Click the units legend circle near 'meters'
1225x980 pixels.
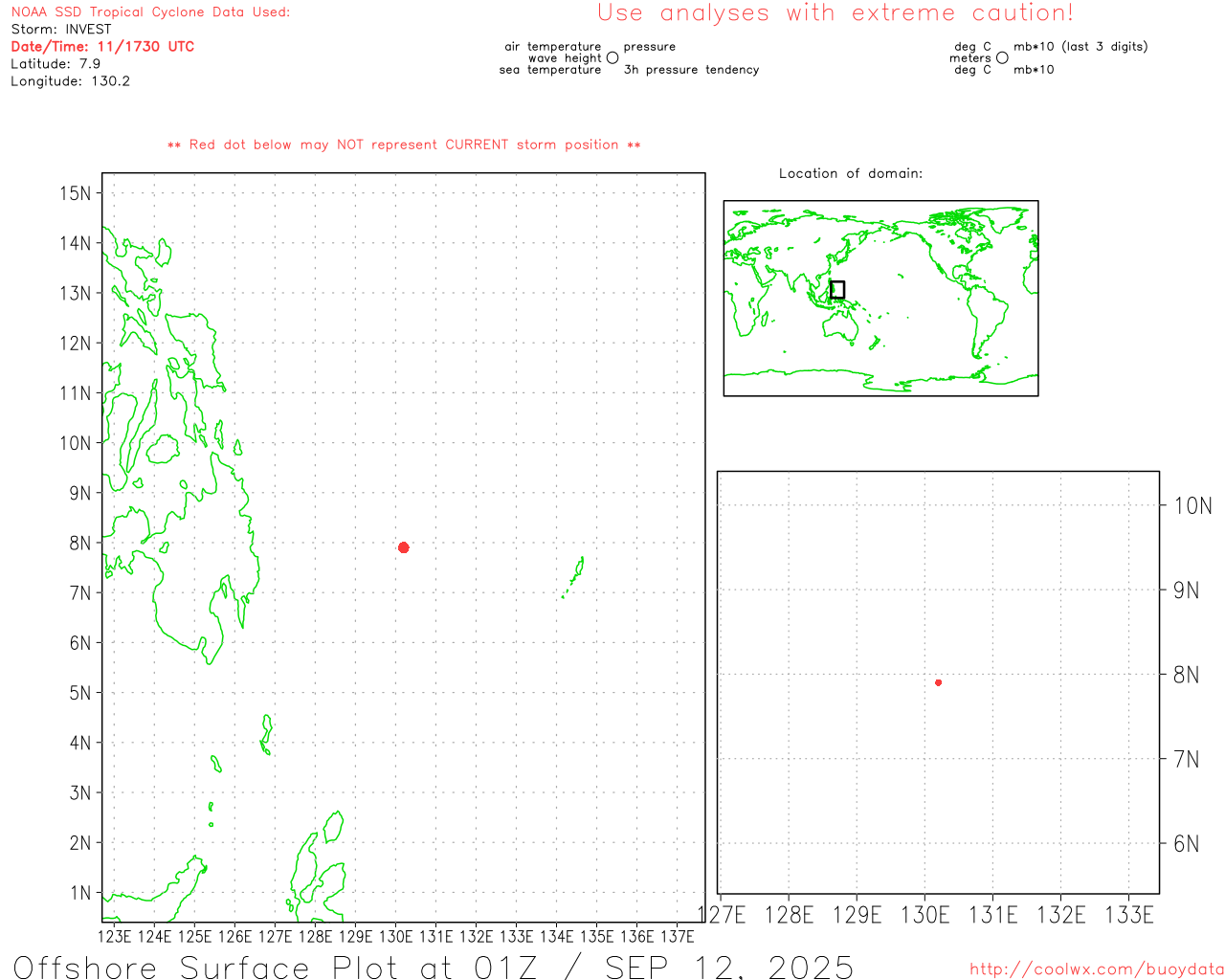(1002, 58)
